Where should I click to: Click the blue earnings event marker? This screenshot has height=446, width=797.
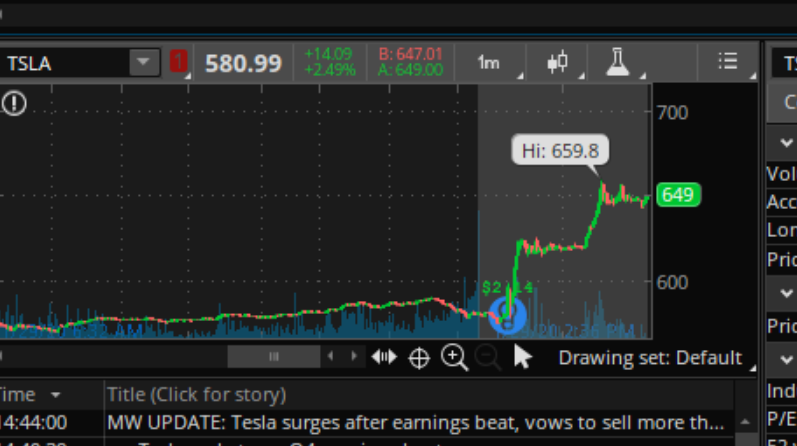507,315
